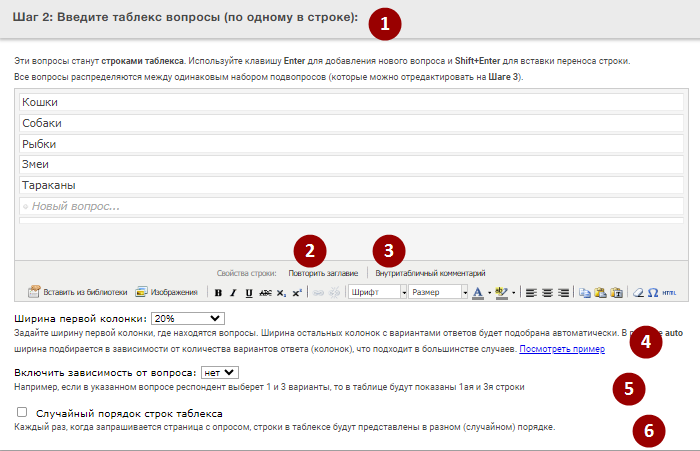The width and height of the screenshot is (700, 451).
Task: Insert special character Omega symbol
Action: pos(652,292)
